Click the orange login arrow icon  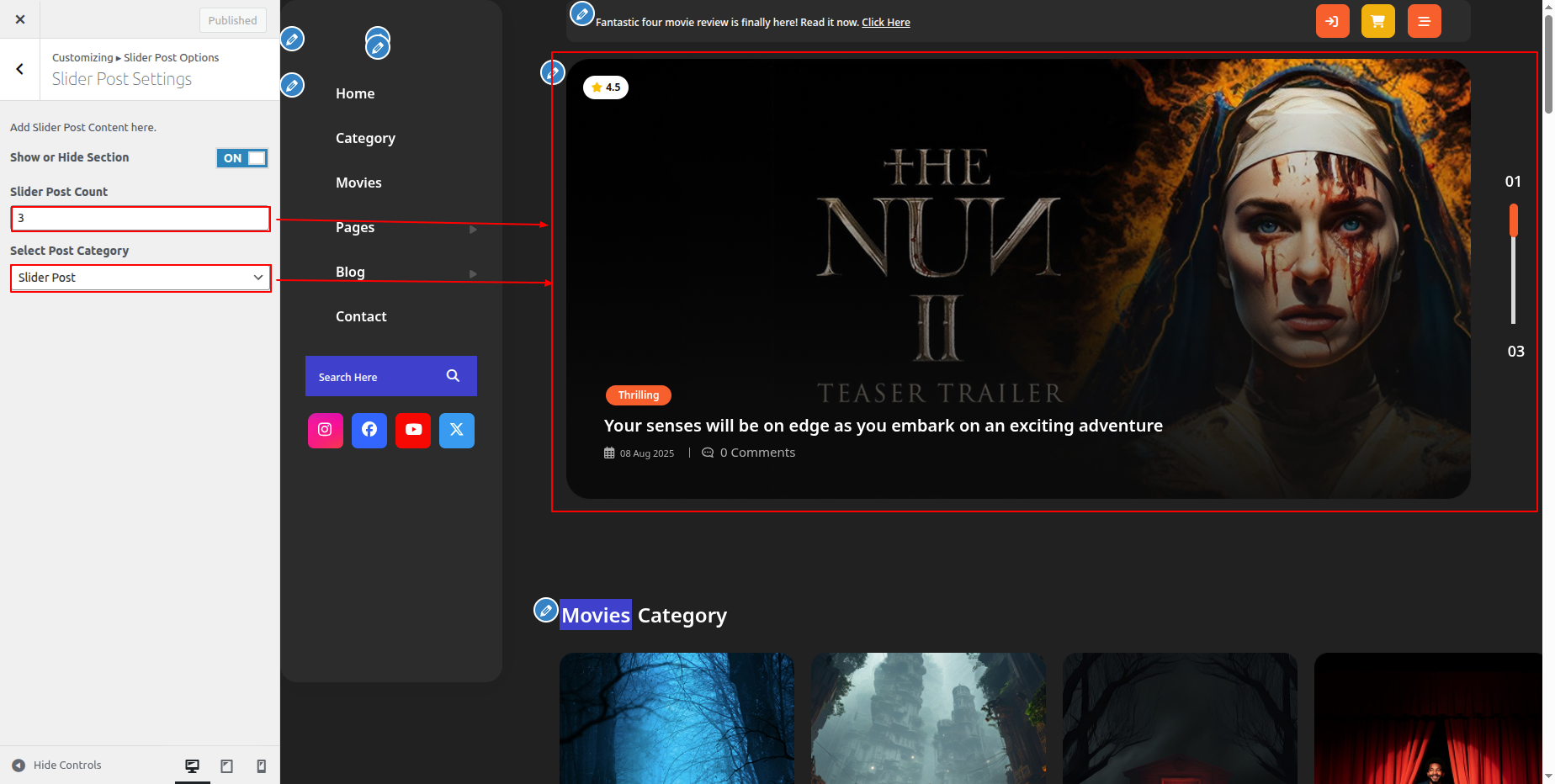pyautogui.click(x=1332, y=22)
